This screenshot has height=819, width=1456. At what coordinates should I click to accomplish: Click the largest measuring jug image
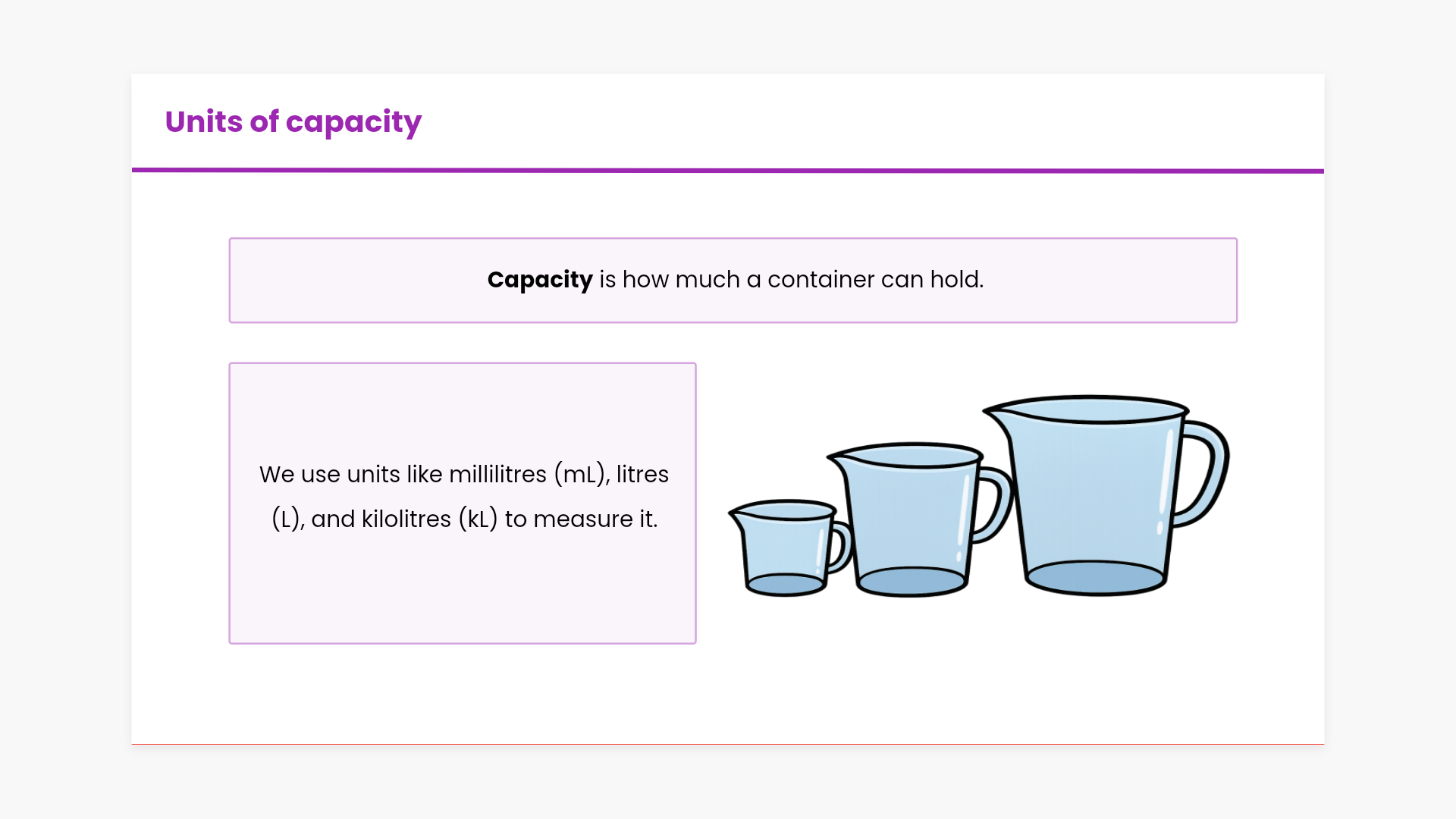point(1092,493)
